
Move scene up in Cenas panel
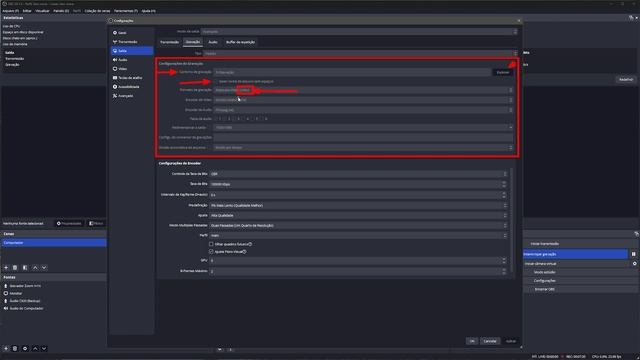(35, 267)
